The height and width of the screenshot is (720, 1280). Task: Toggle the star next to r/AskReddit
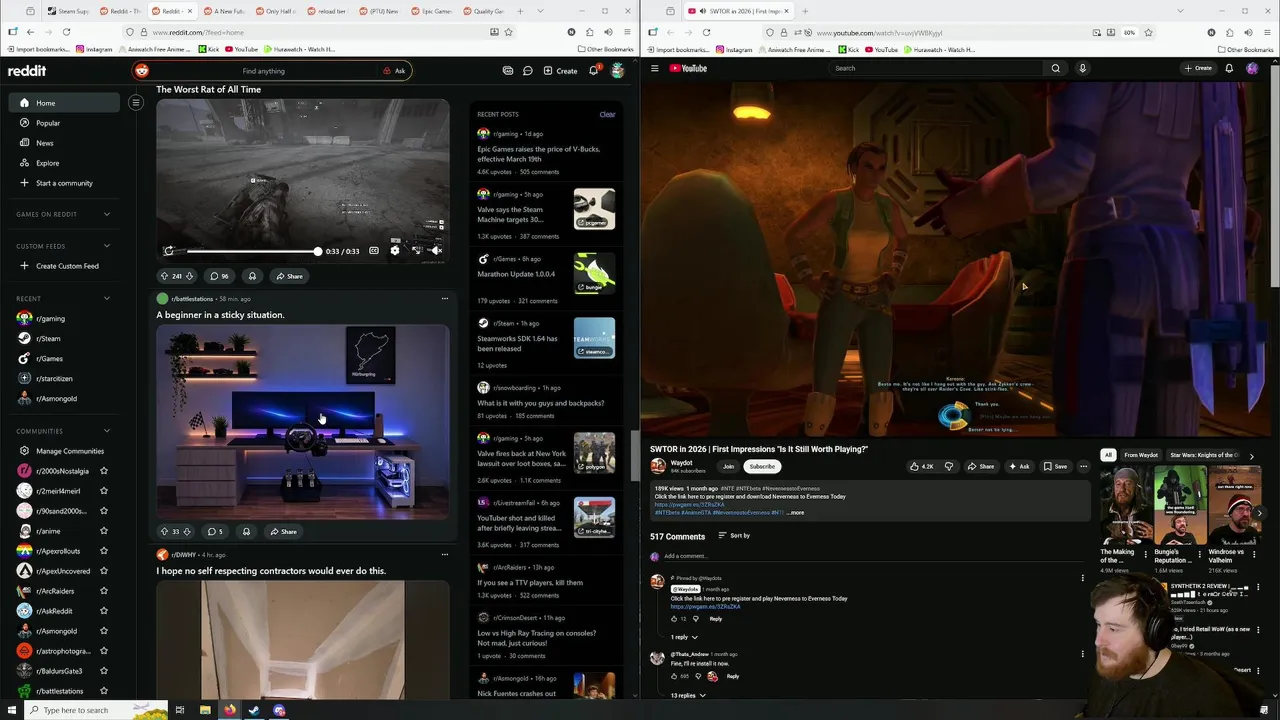pos(104,611)
